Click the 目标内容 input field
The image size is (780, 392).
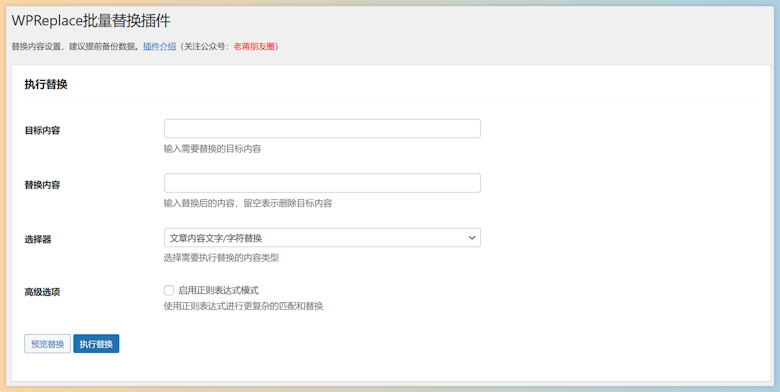[x=322, y=128]
